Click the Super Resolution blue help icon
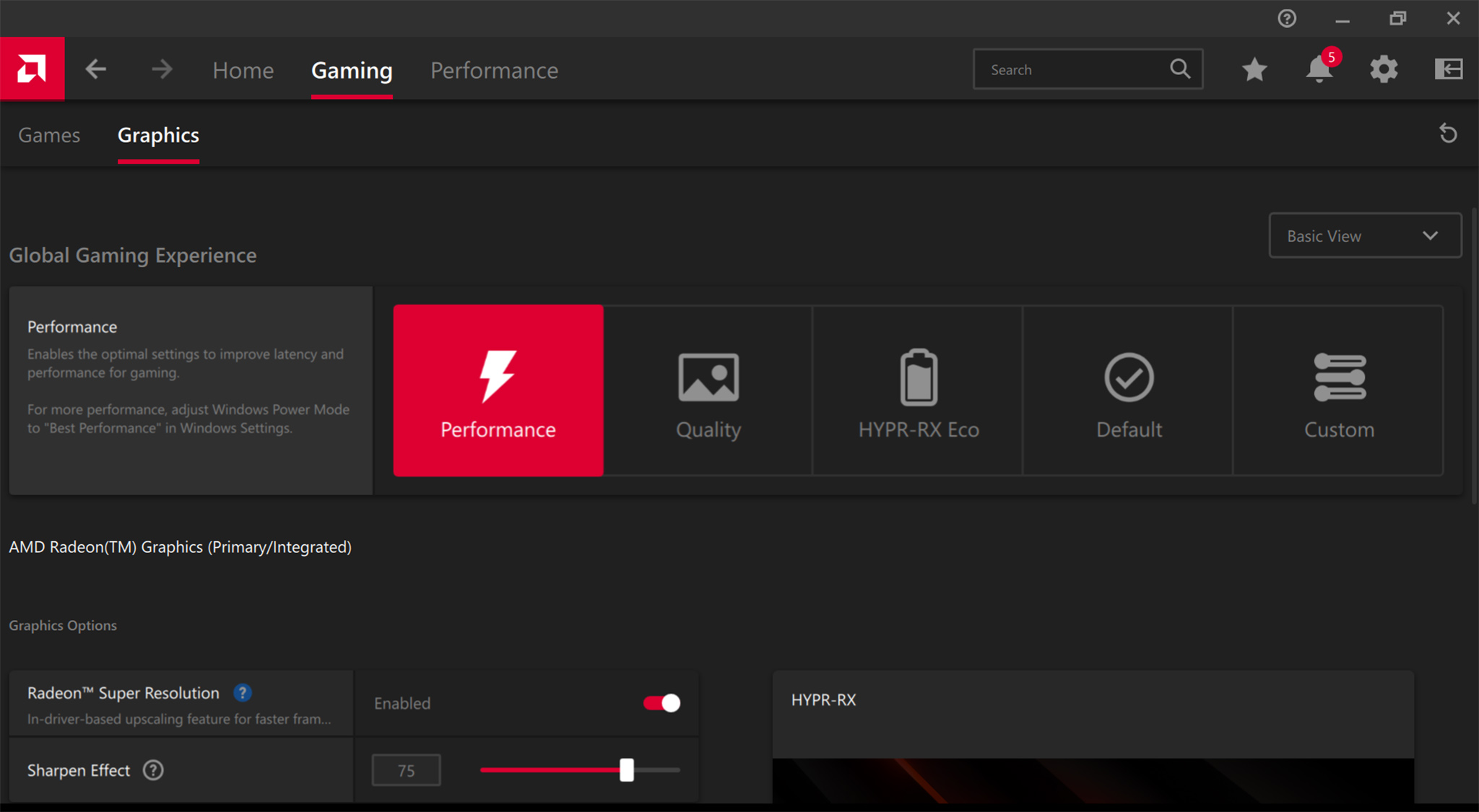Screen dimensions: 1479x812 tap(243, 693)
